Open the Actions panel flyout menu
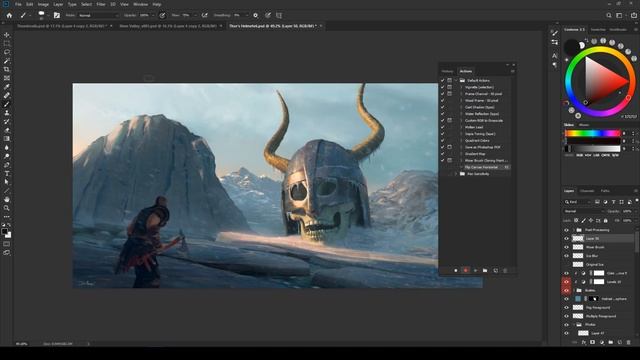The image size is (640, 360). coord(513,71)
